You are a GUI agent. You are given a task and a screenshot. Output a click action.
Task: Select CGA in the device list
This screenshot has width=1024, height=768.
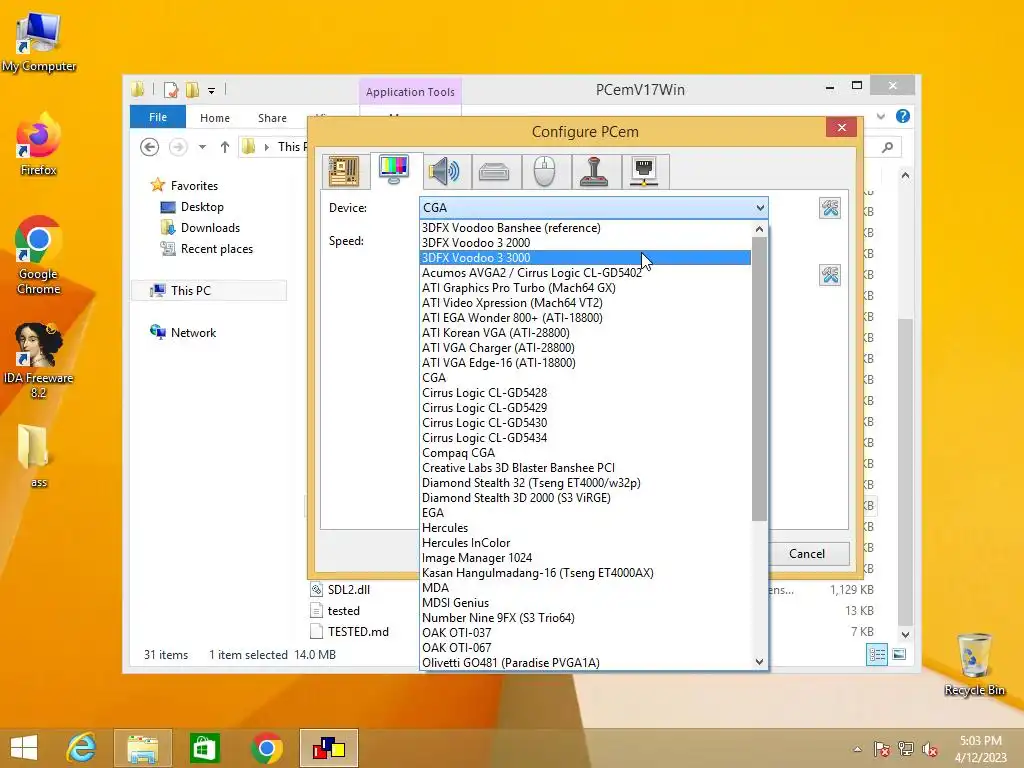[585, 378]
